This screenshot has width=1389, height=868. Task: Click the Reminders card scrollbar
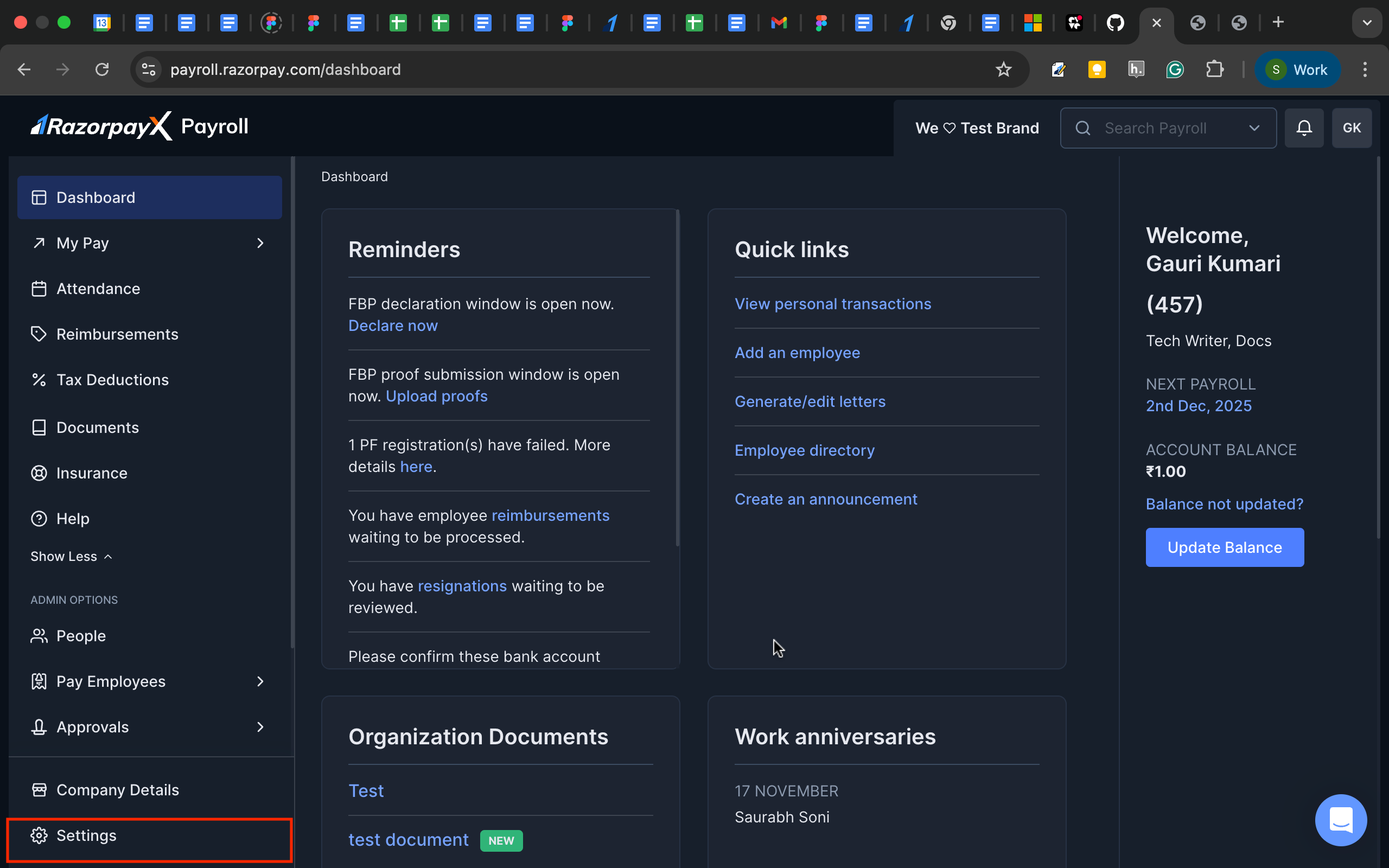point(678,378)
